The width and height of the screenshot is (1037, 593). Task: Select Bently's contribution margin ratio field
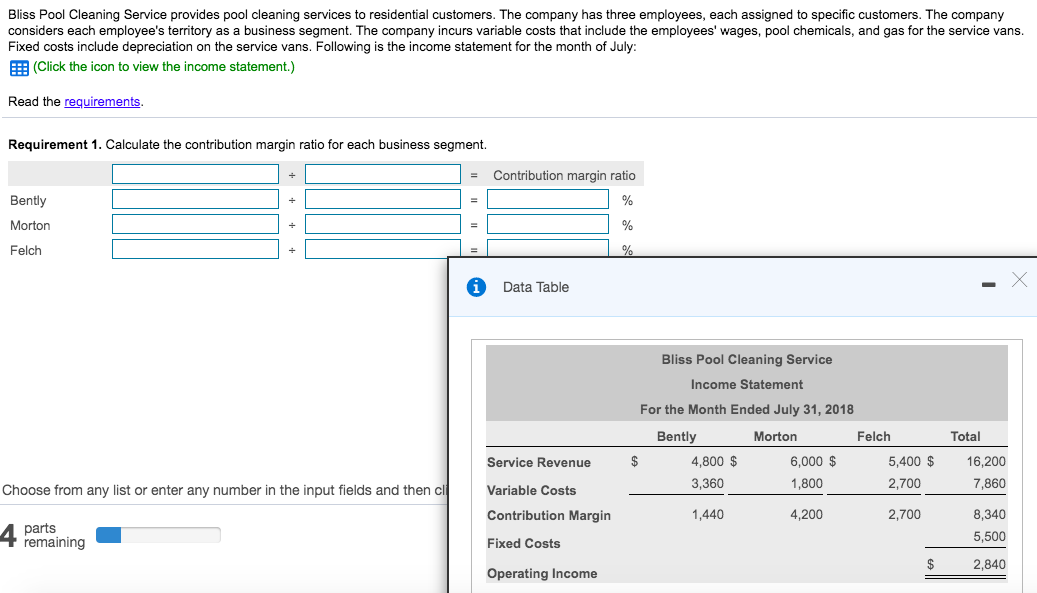[548, 200]
